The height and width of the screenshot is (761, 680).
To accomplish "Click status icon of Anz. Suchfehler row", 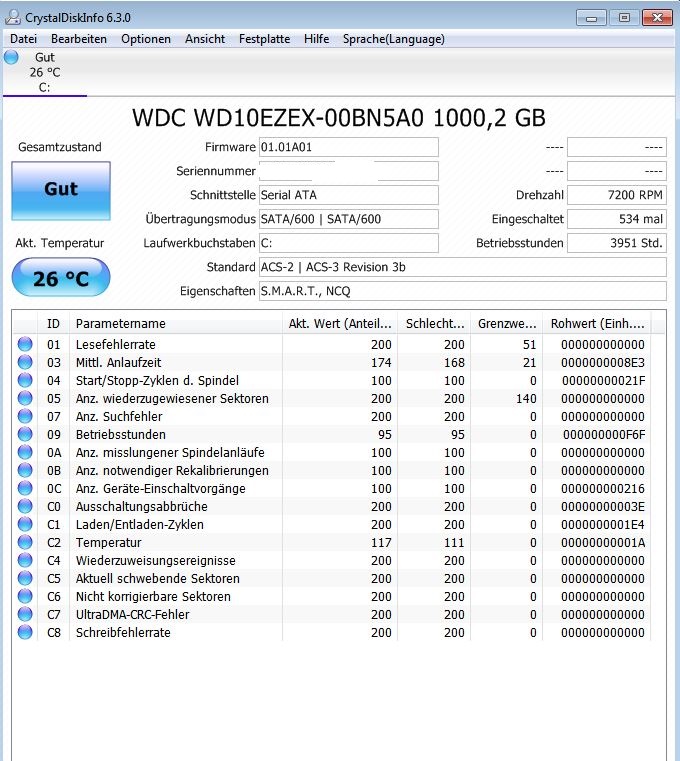I will (25, 416).
